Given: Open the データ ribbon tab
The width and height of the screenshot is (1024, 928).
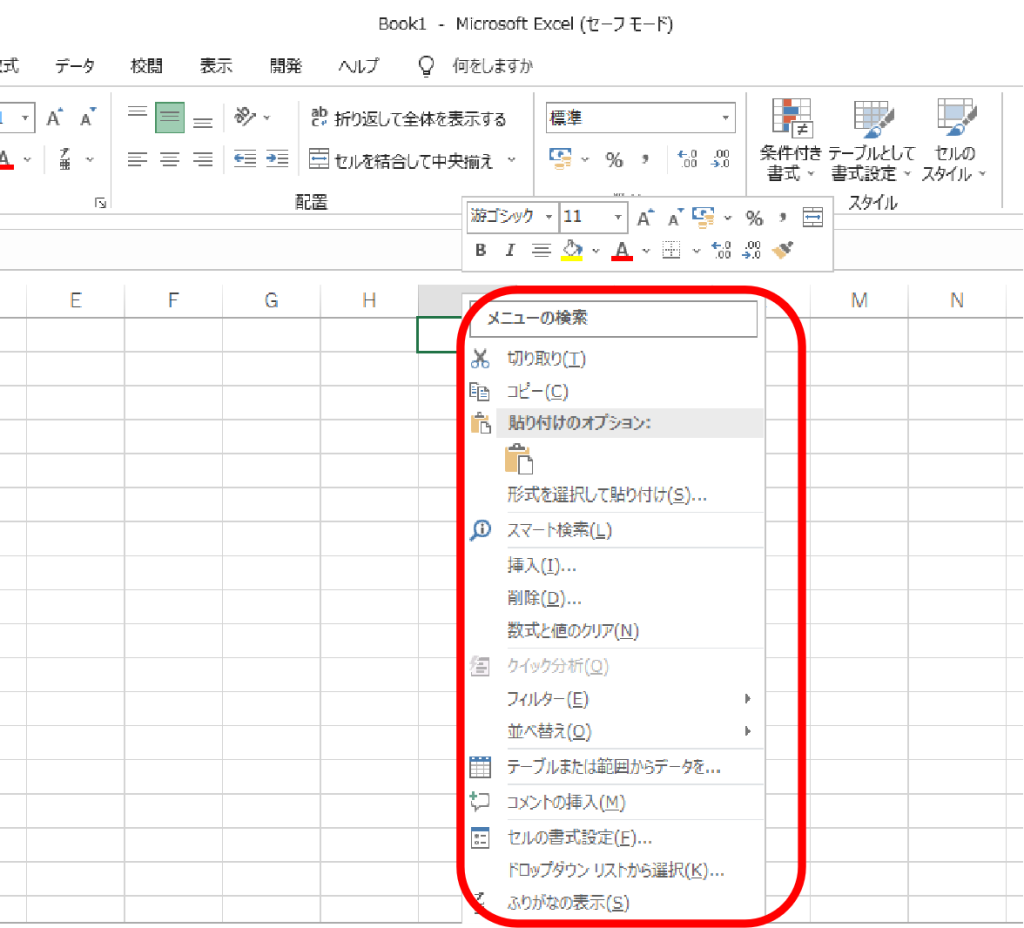Looking at the screenshot, I should coord(75,66).
